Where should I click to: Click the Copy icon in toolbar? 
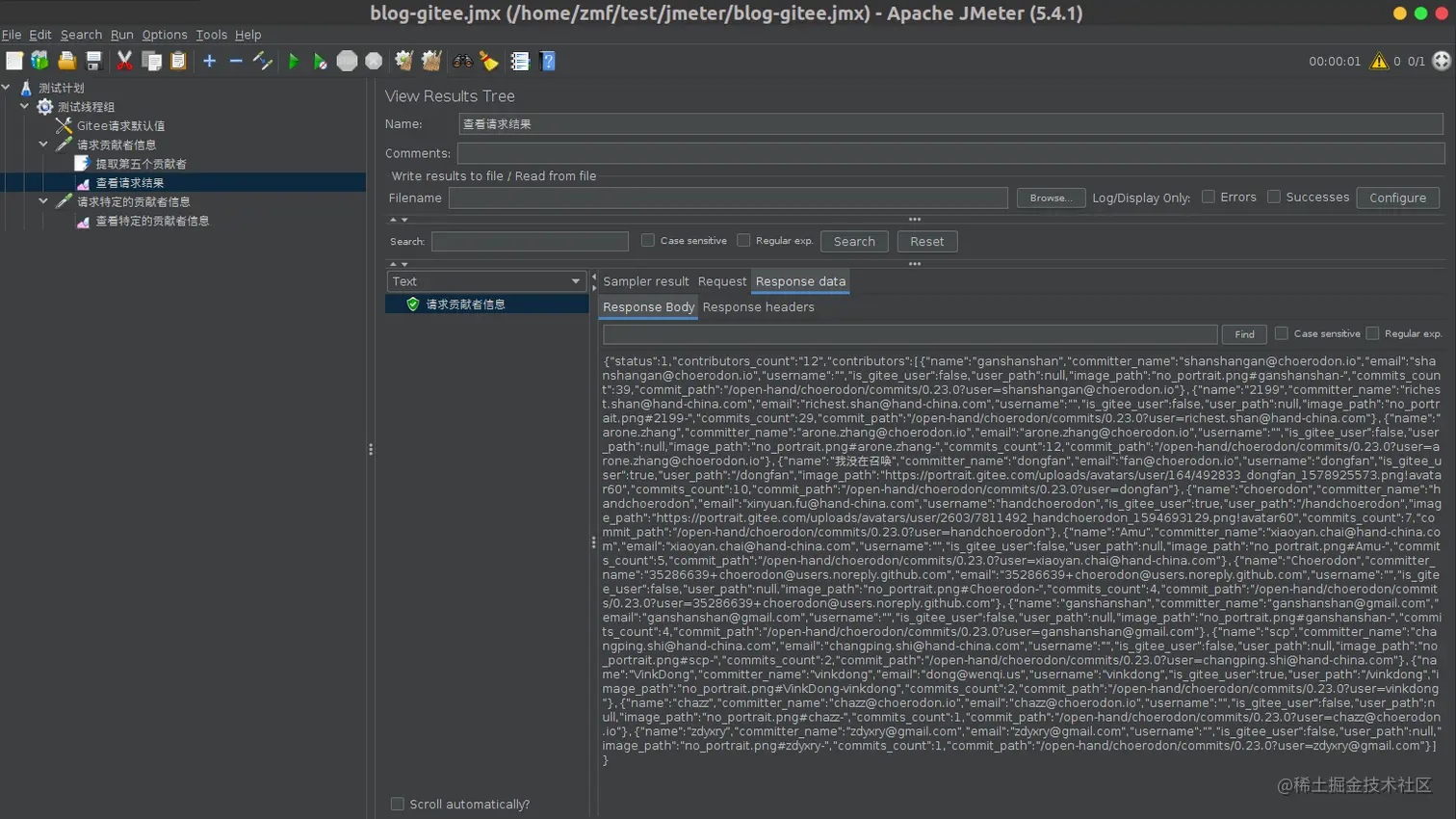151,61
